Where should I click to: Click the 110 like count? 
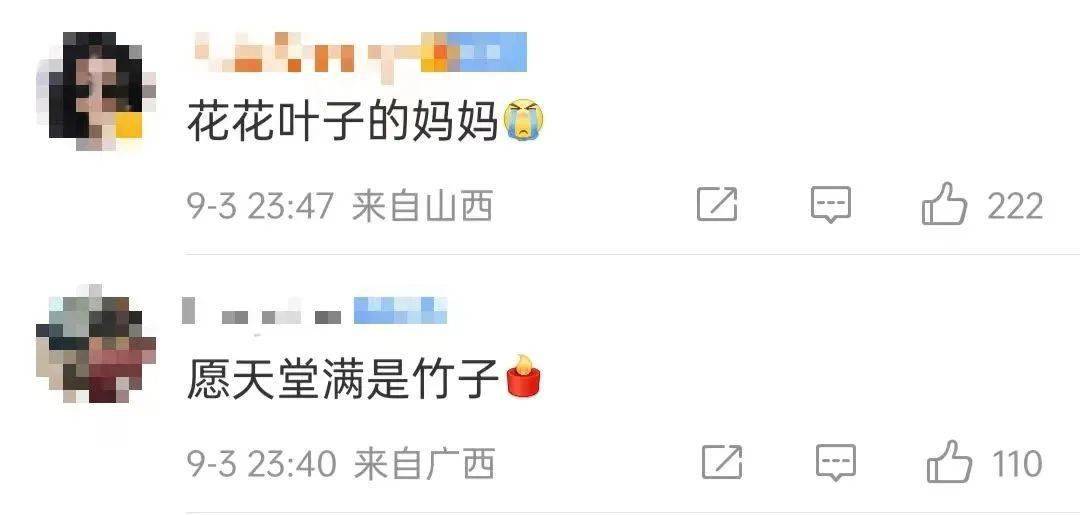[x=1017, y=463]
